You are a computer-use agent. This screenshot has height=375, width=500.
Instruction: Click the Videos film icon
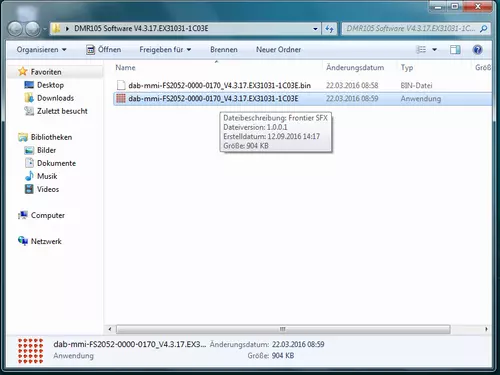click(29, 189)
